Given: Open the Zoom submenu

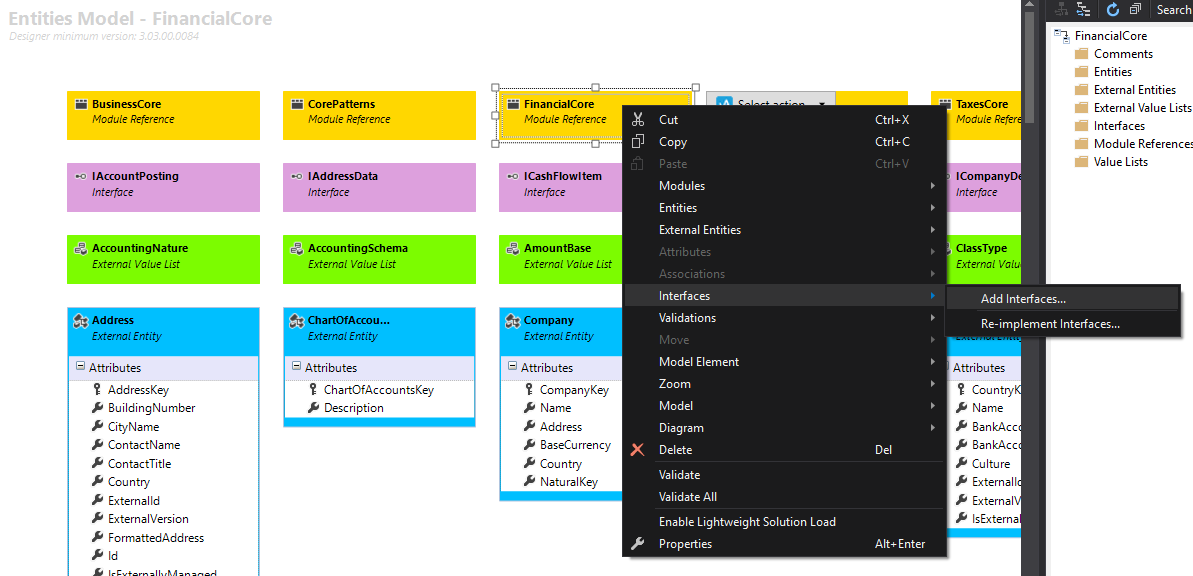Looking at the screenshot, I should point(784,383).
